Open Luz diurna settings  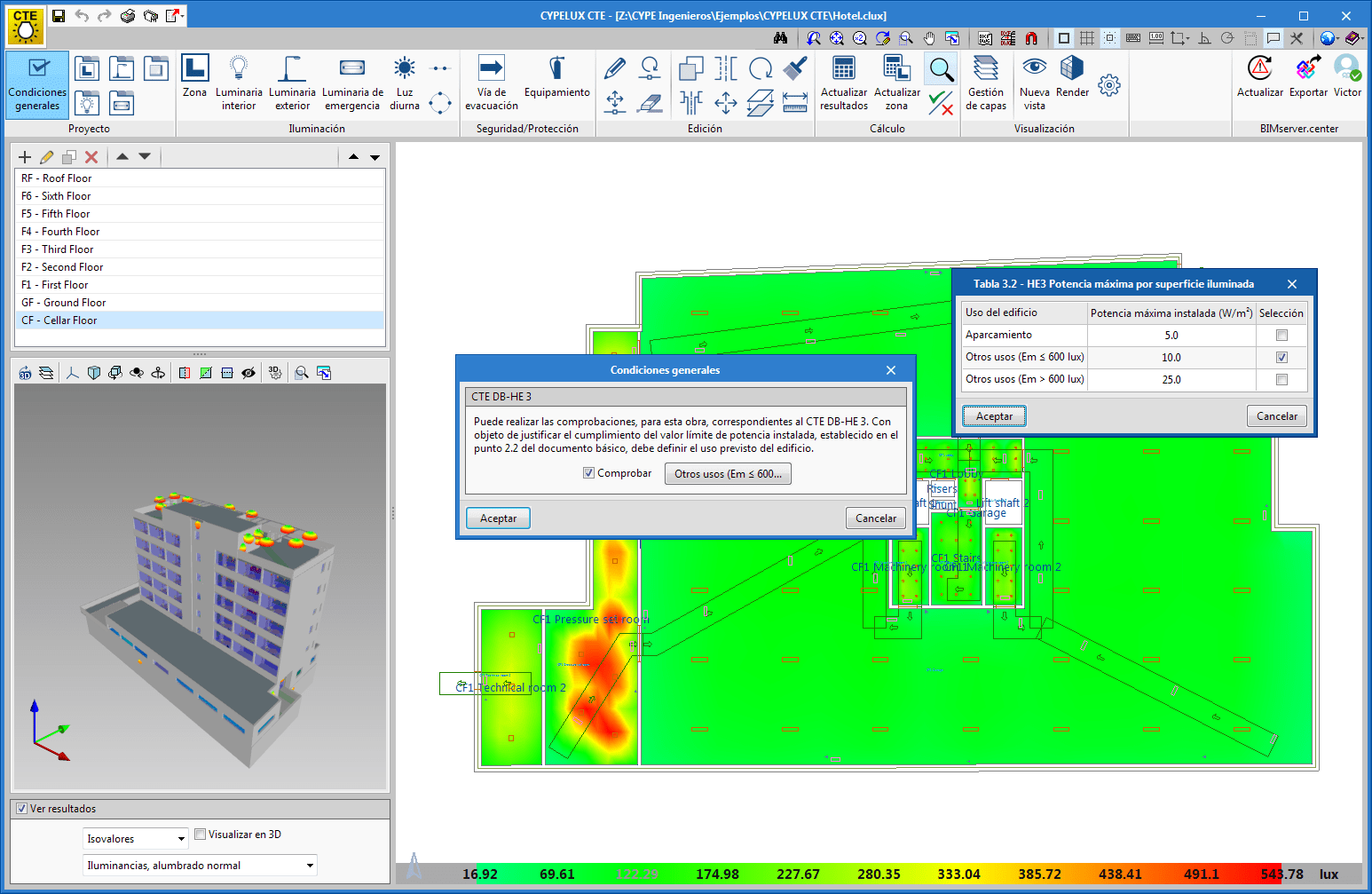[x=405, y=83]
